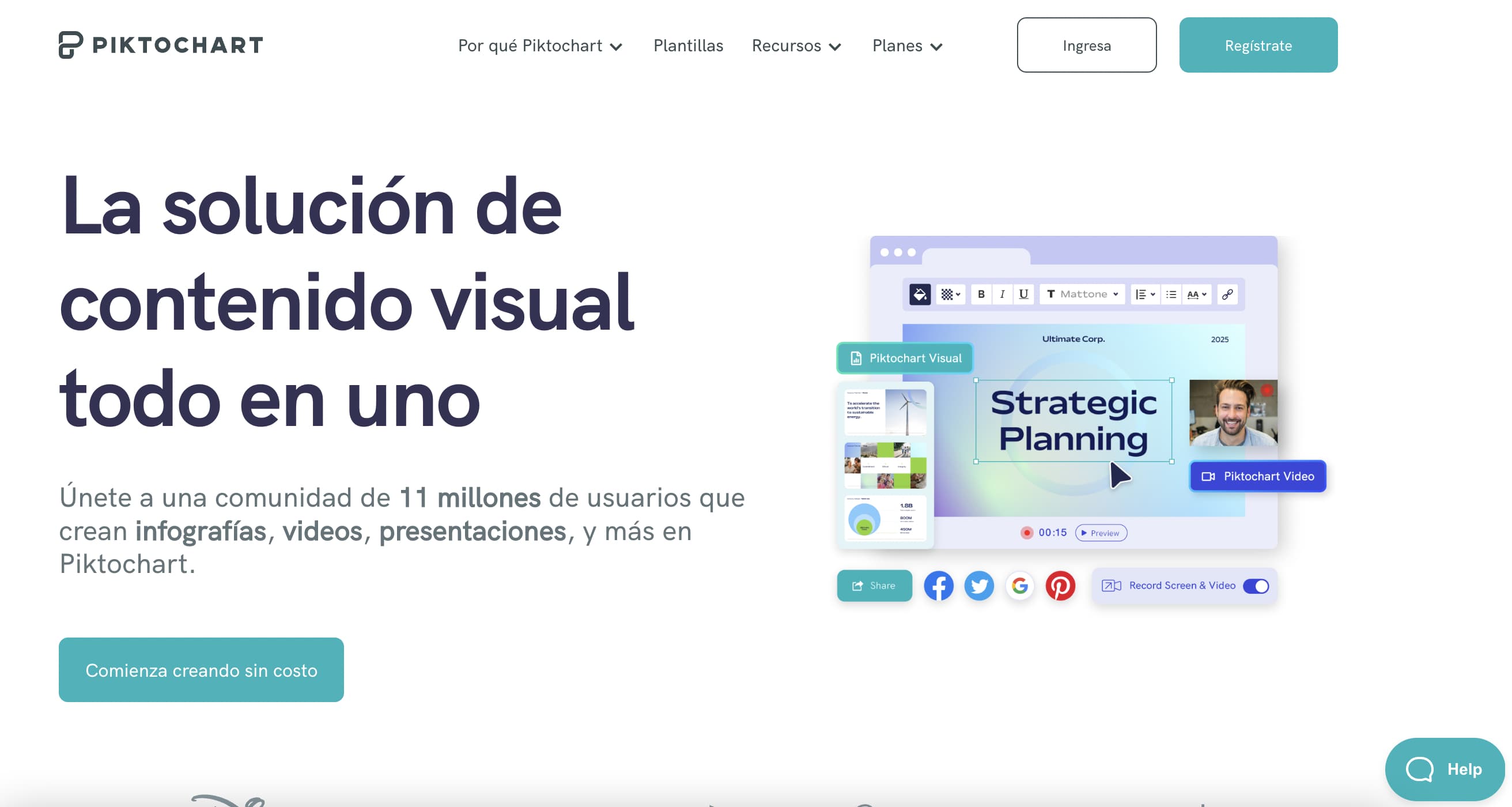
Task: Select the photo collage slide thumbnail
Action: (885, 465)
